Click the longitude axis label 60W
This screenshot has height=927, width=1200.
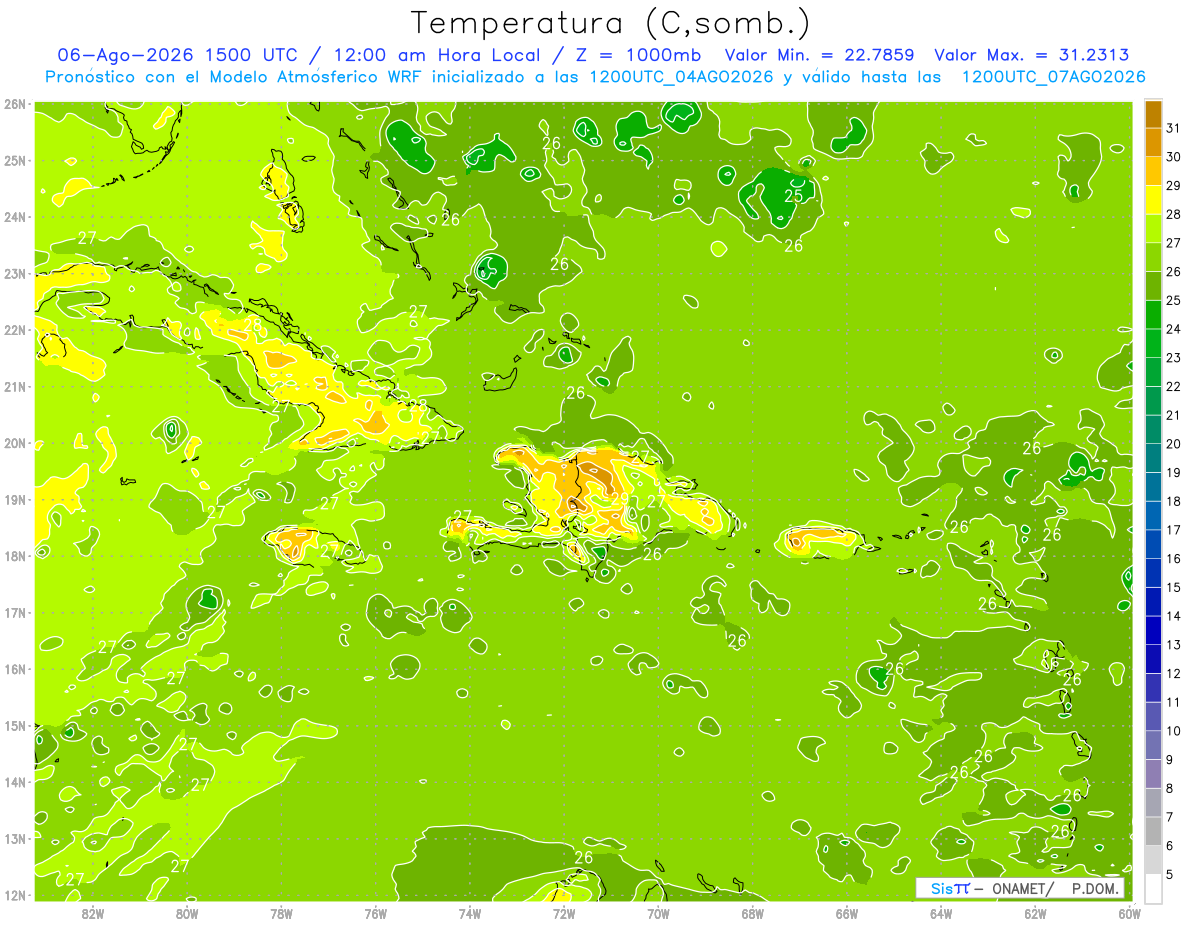(x=1129, y=914)
